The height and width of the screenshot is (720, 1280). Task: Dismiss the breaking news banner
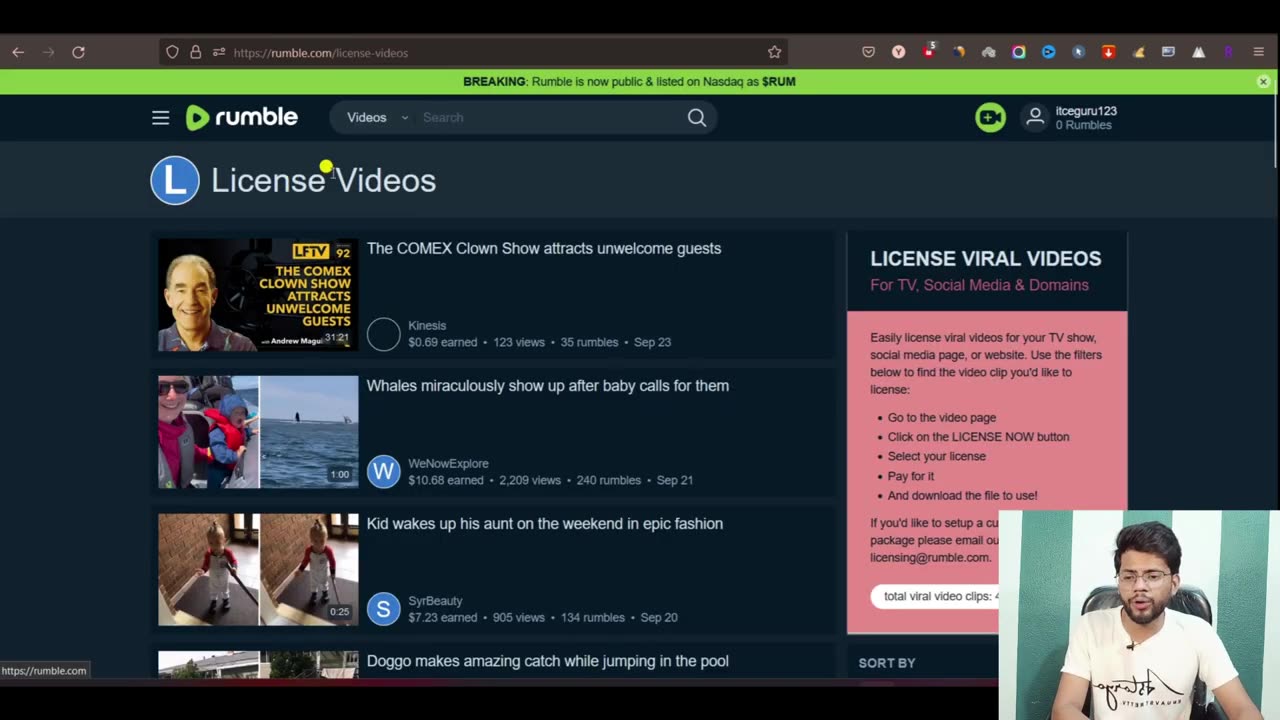coord(1263,82)
